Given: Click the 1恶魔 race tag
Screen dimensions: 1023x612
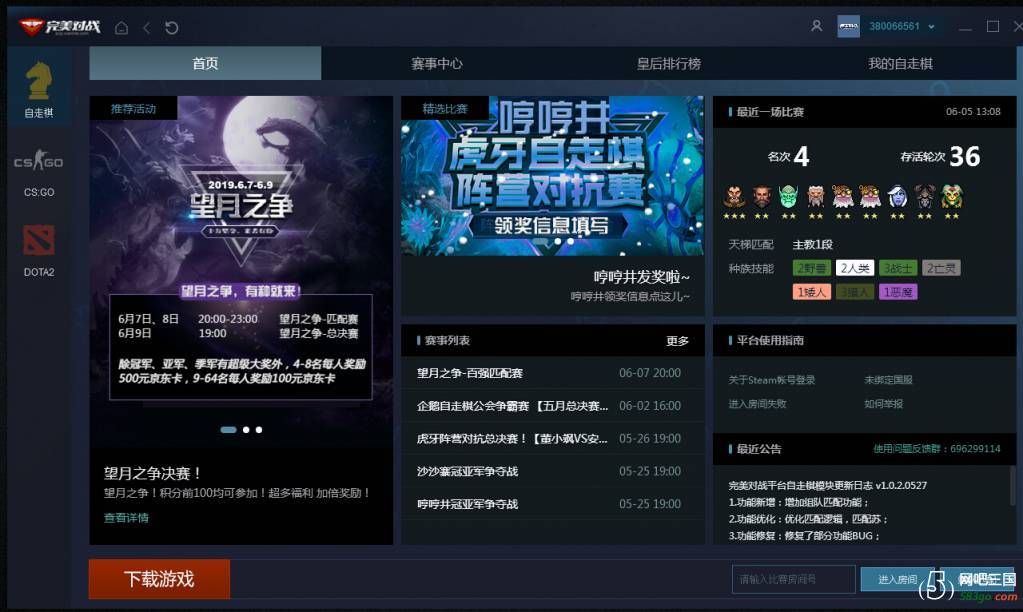Looking at the screenshot, I should tap(898, 292).
